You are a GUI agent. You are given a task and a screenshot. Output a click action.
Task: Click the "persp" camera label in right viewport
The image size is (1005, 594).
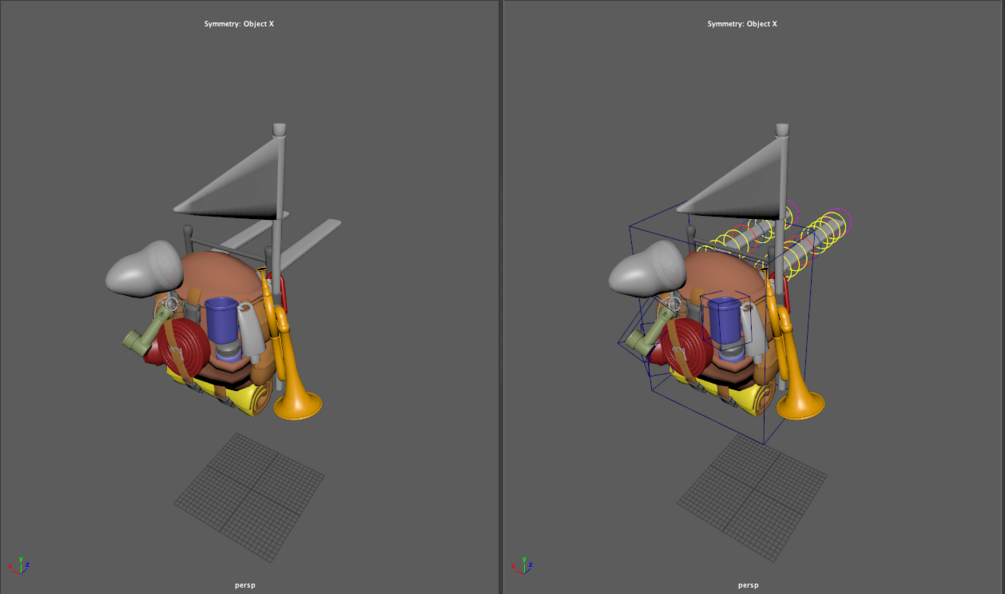[748, 585]
